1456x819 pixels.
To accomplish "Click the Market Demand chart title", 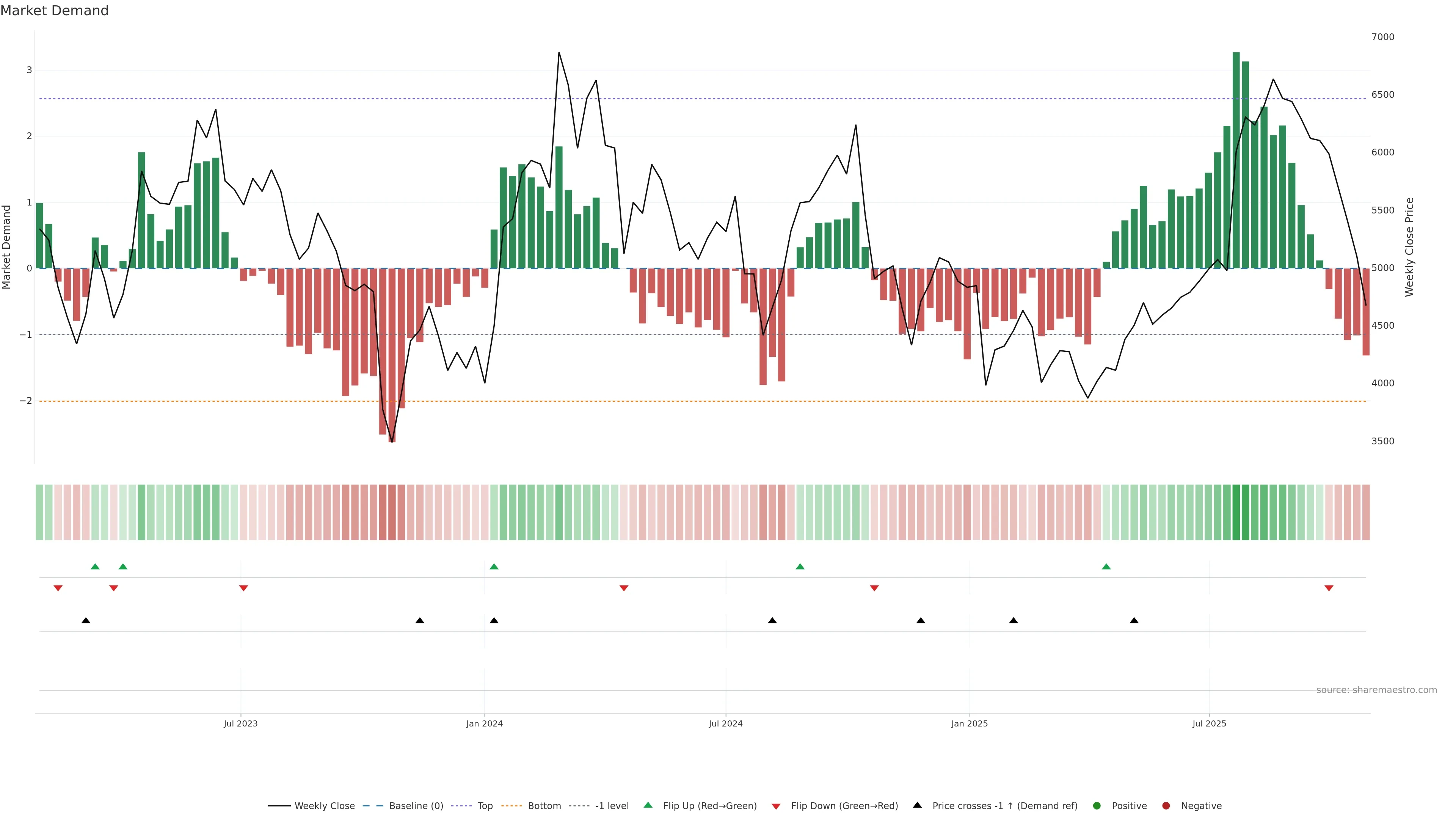I will pos(54,11).
